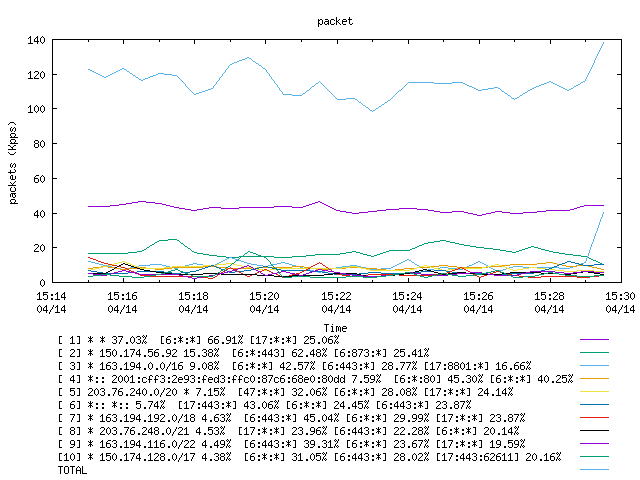
Task: Click the y-axis tick value 140
Action: point(36,40)
